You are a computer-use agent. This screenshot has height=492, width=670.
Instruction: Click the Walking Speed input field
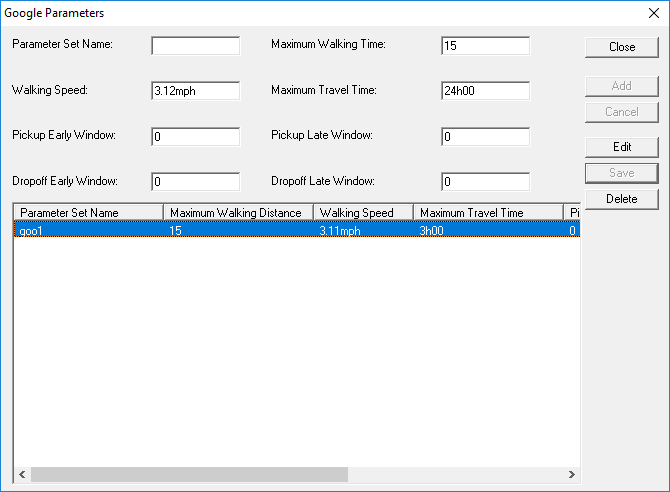[195, 91]
